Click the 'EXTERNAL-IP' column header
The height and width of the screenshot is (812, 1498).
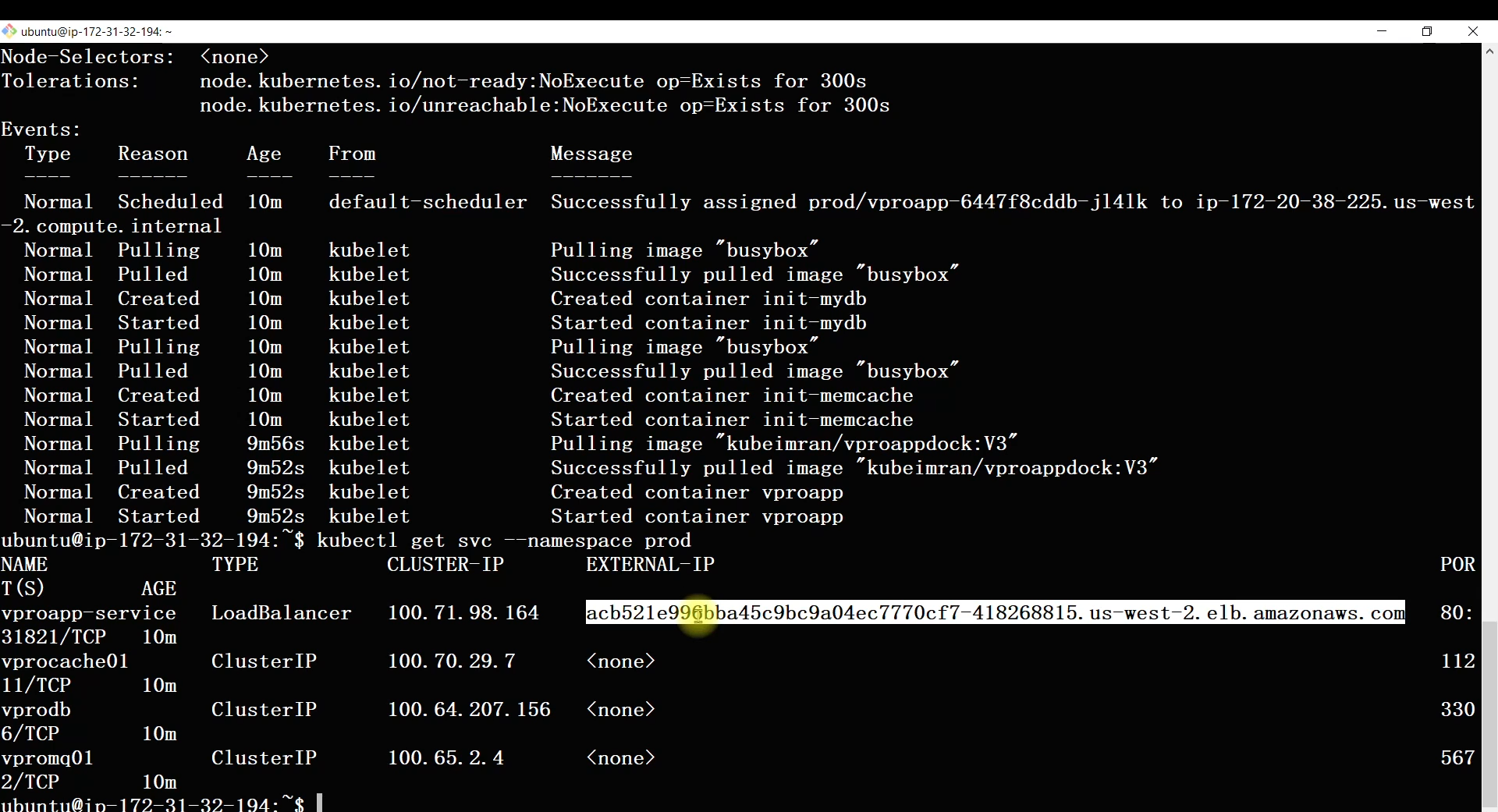pyautogui.click(x=651, y=565)
